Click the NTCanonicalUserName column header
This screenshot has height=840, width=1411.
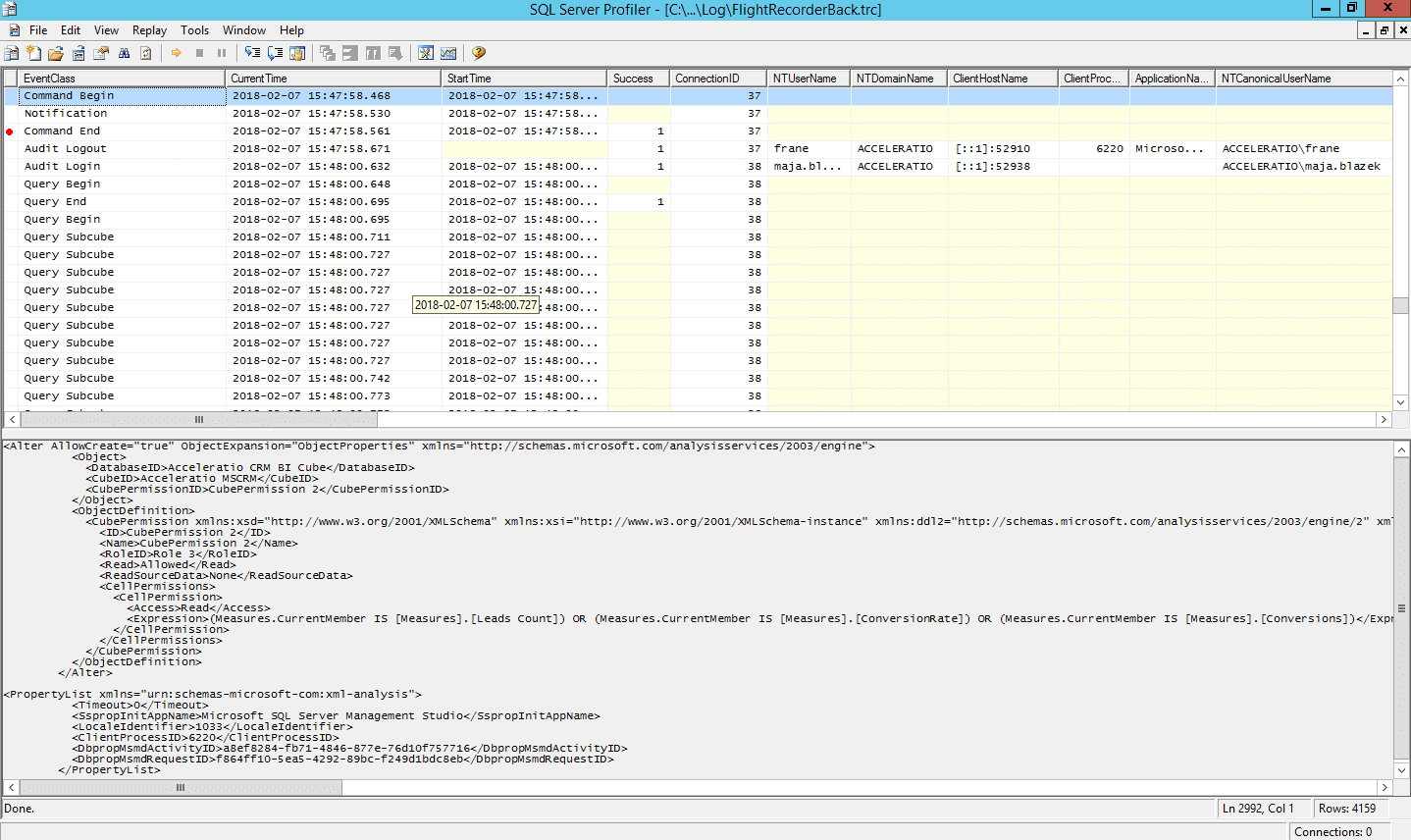point(1304,79)
